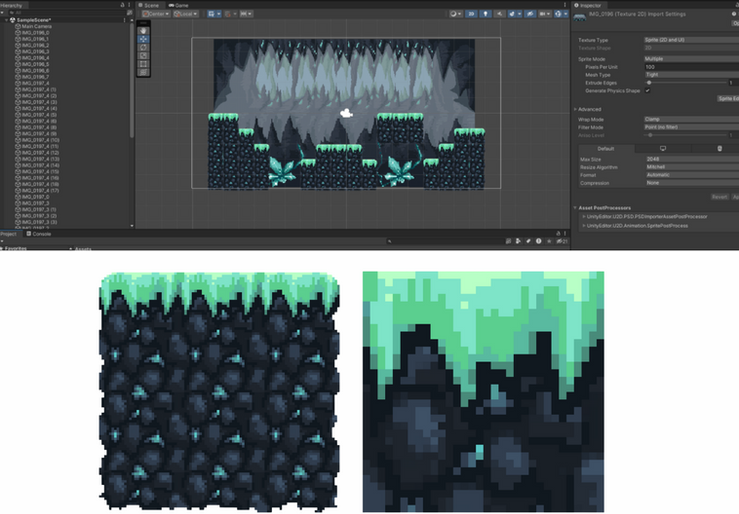Select the Android platform tab
The width and height of the screenshot is (739, 514).
pyautogui.click(x=719, y=148)
